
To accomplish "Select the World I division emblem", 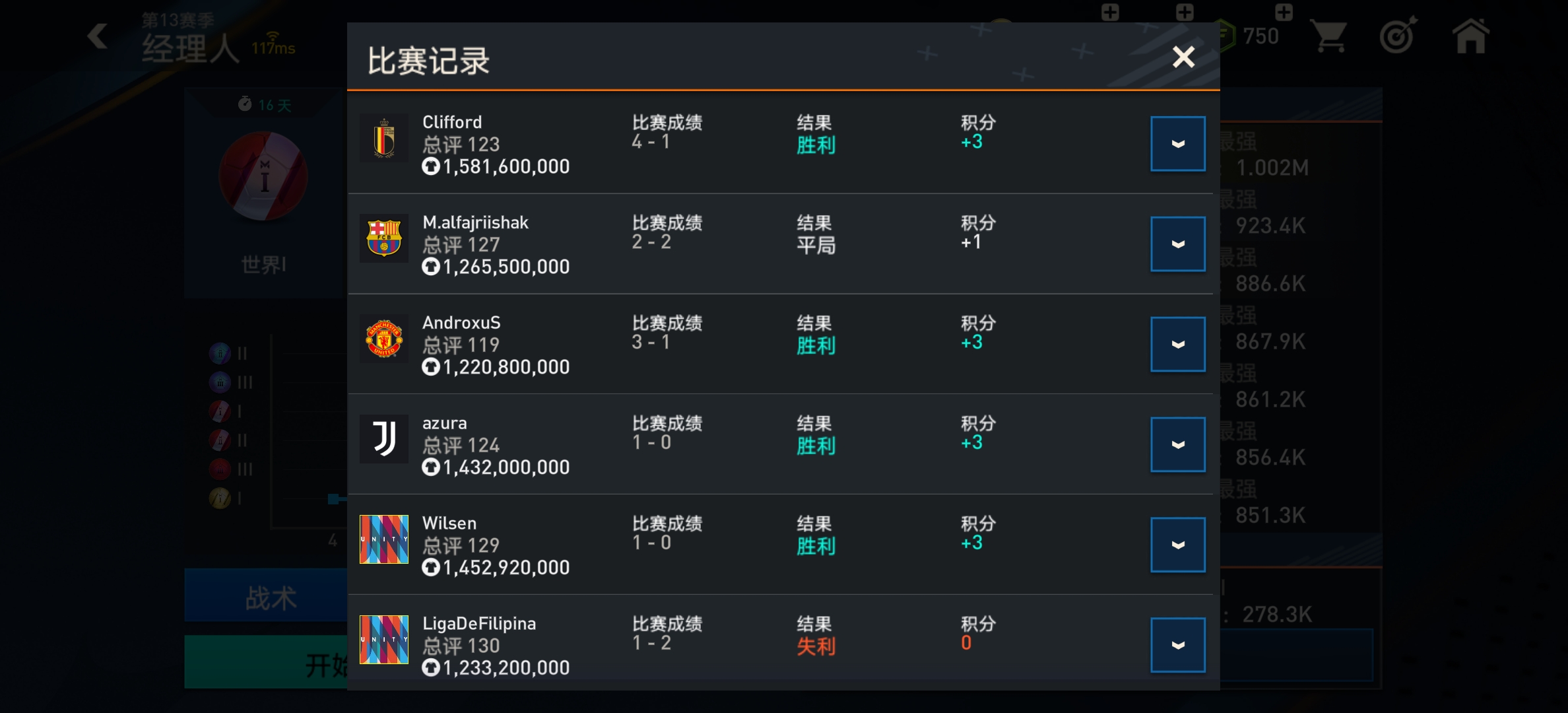I will (263, 176).
